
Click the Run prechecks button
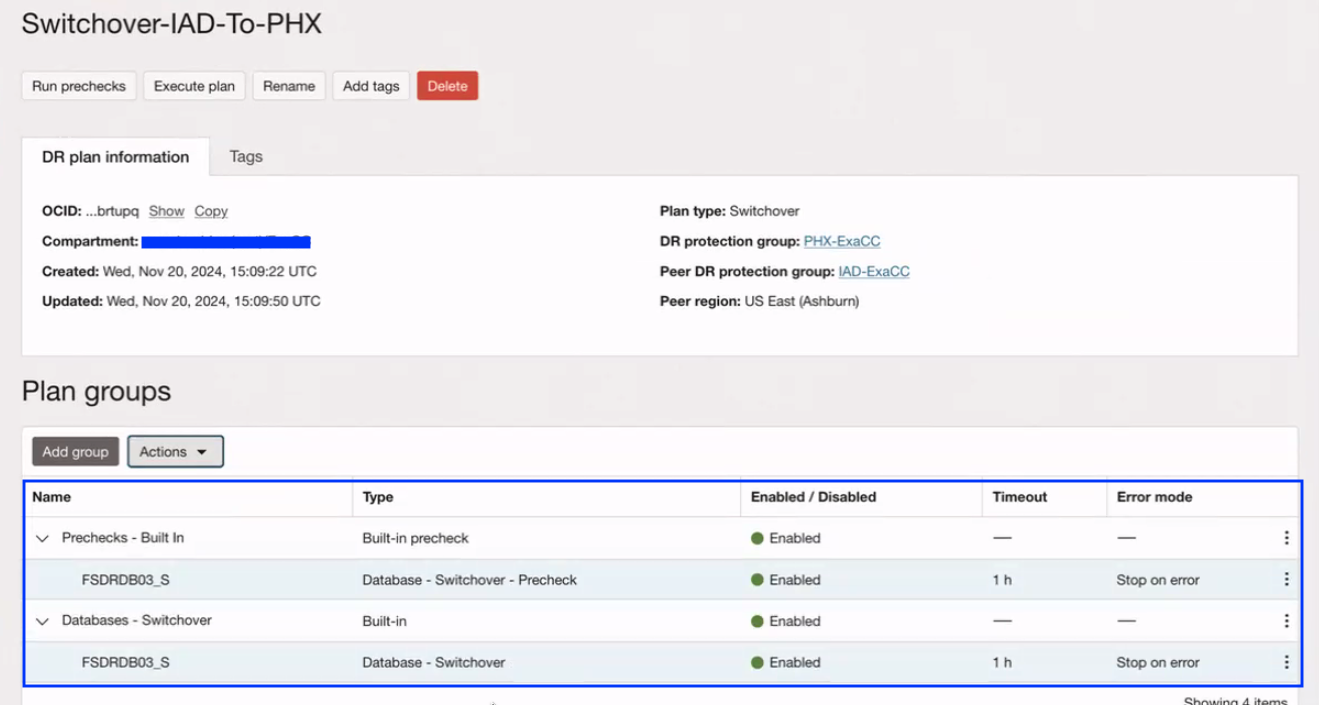tap(79, 86)
